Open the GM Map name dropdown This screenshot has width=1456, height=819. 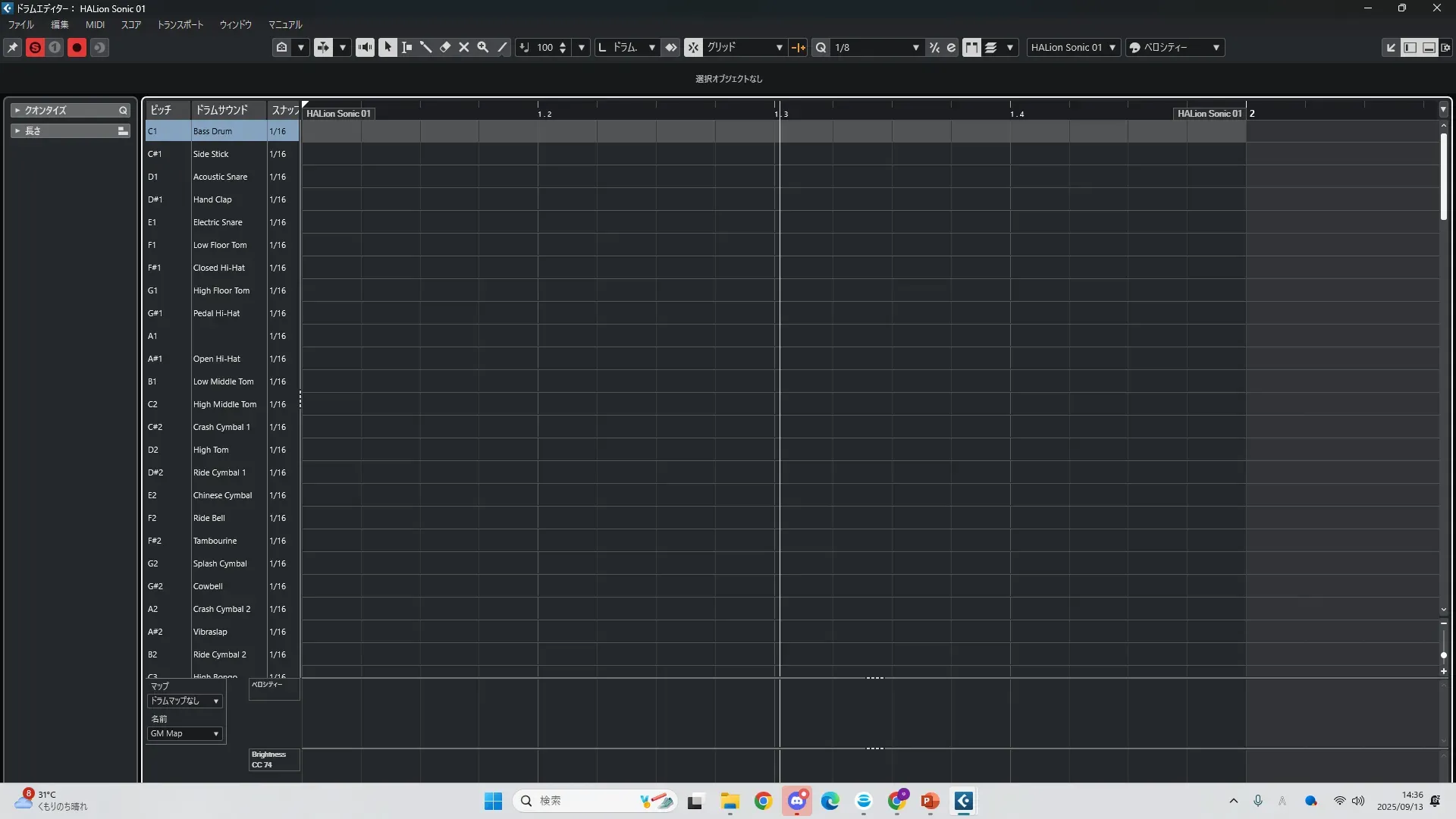click(x=185, y=733)
